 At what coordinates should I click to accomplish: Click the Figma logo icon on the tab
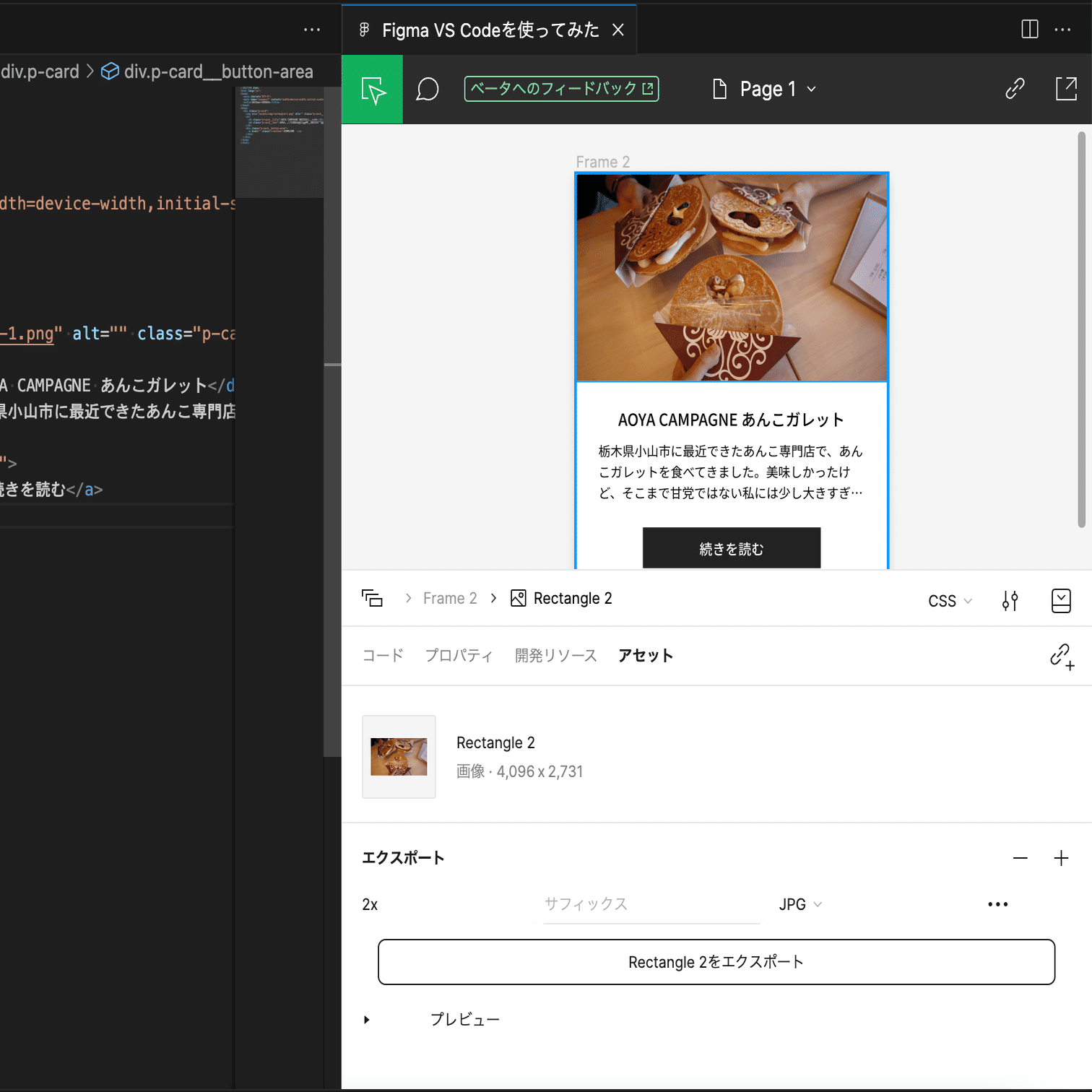pos(365,30)
